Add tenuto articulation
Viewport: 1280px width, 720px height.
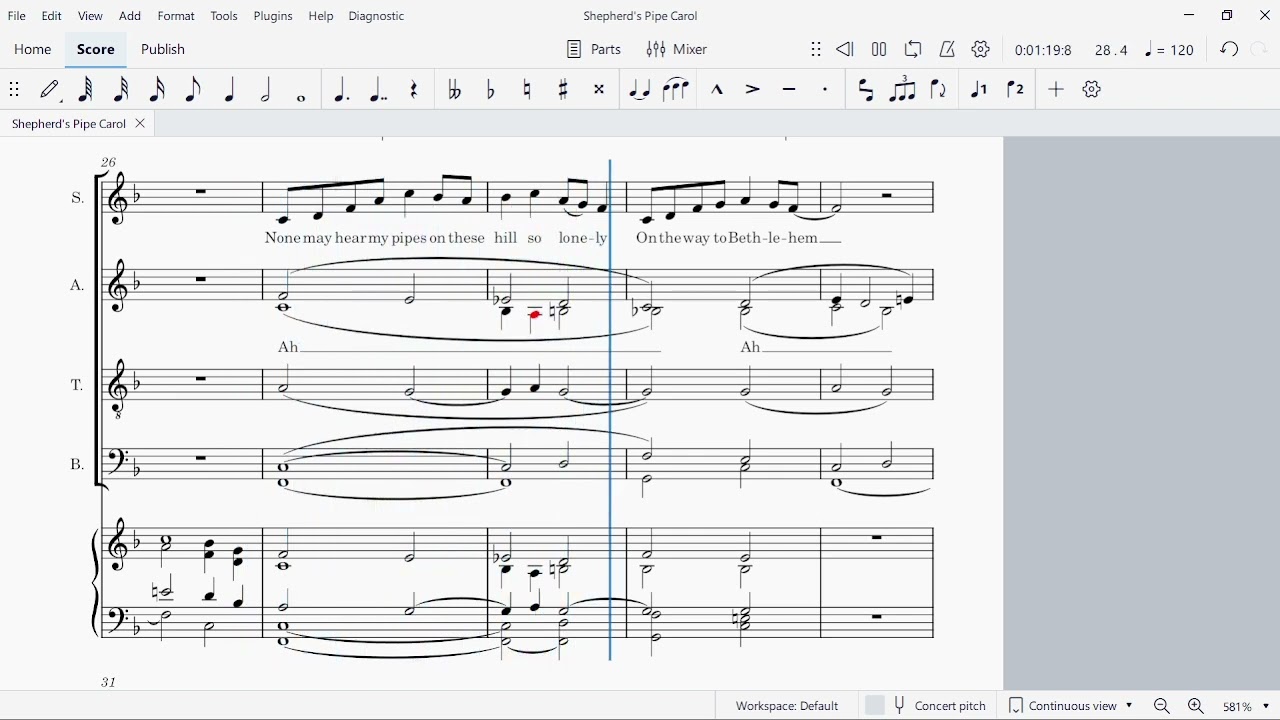(789, 90)
